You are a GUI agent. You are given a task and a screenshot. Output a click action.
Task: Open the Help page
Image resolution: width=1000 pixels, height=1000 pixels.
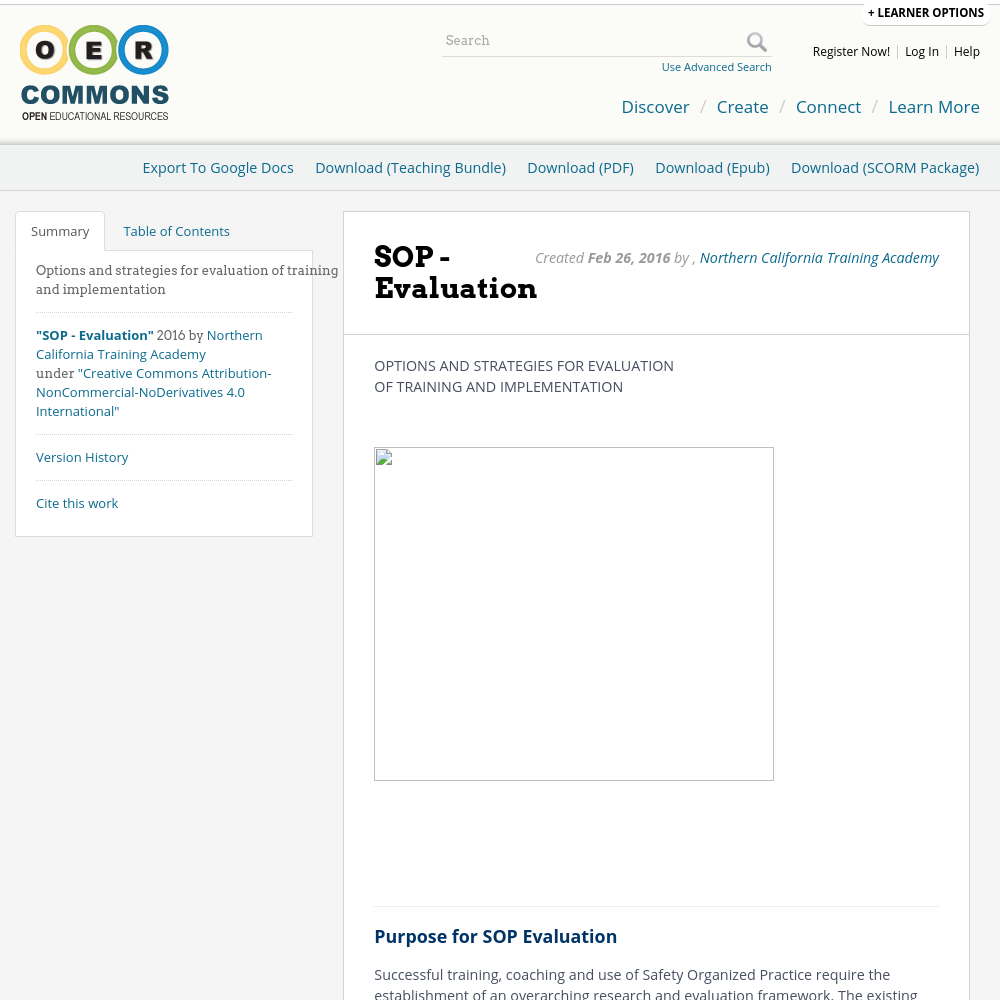[966, 52]
